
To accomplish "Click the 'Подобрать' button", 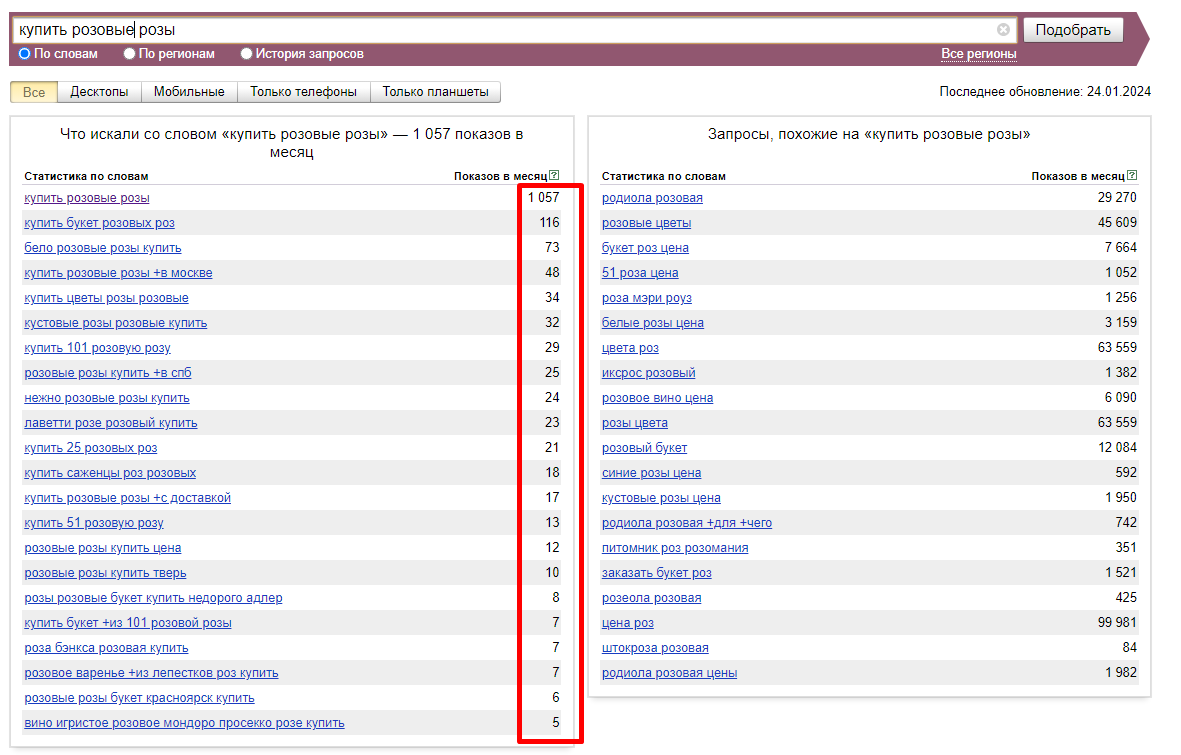I will click(1073, 29).
